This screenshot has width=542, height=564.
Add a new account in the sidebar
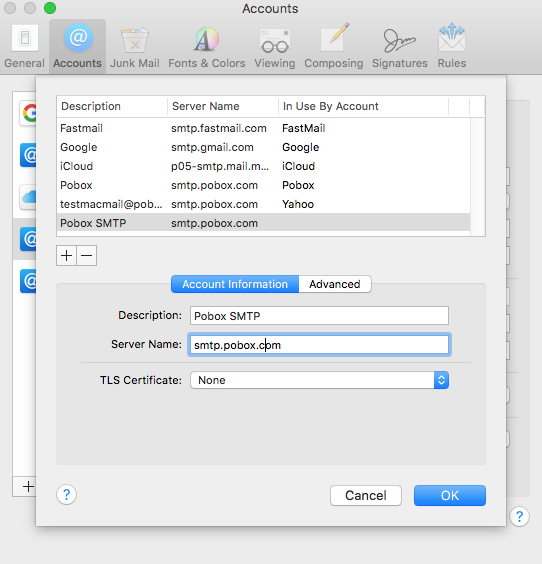point(28,487)
